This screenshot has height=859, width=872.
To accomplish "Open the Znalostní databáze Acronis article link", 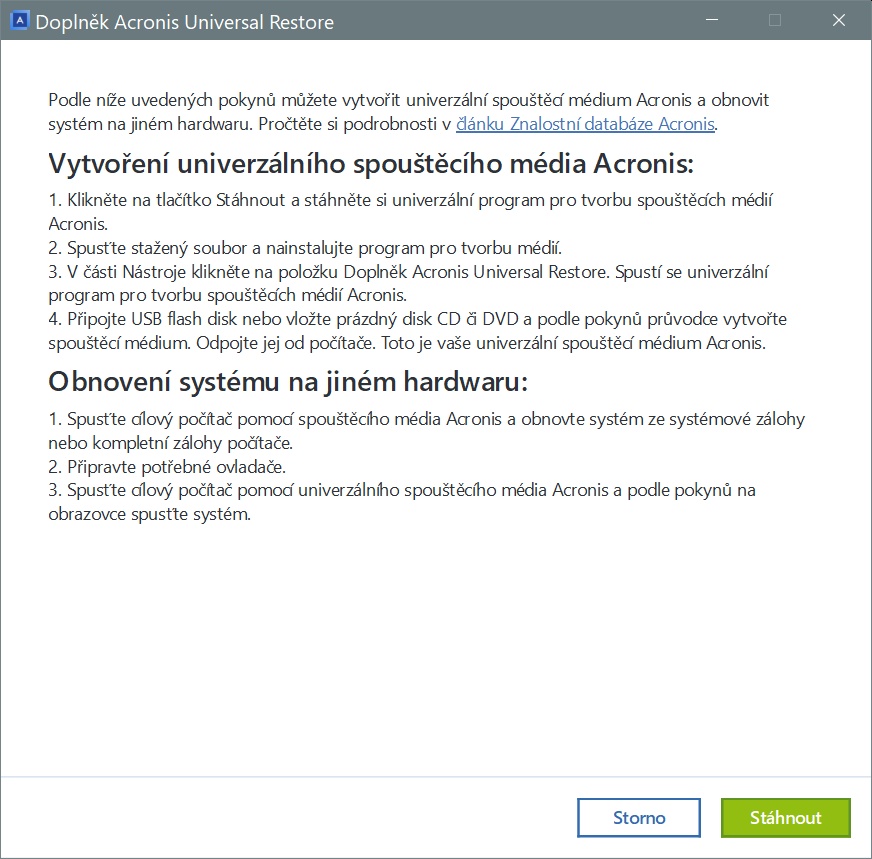I will tap(585, 124).
